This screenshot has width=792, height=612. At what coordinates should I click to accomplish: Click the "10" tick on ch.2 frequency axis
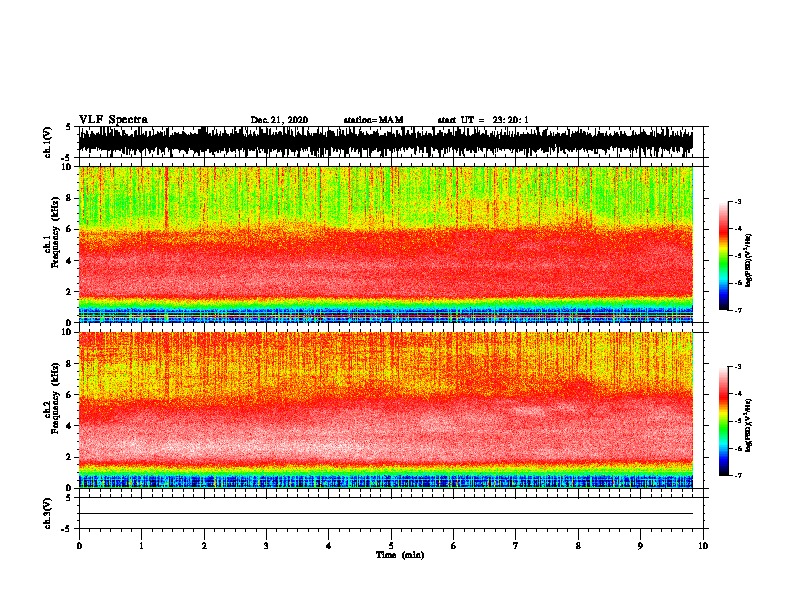point(67,332)
